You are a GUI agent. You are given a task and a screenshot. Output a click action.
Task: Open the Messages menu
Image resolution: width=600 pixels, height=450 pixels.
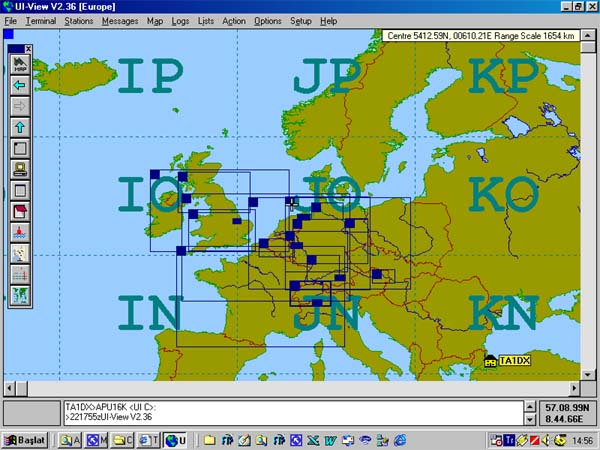point(120,21)
